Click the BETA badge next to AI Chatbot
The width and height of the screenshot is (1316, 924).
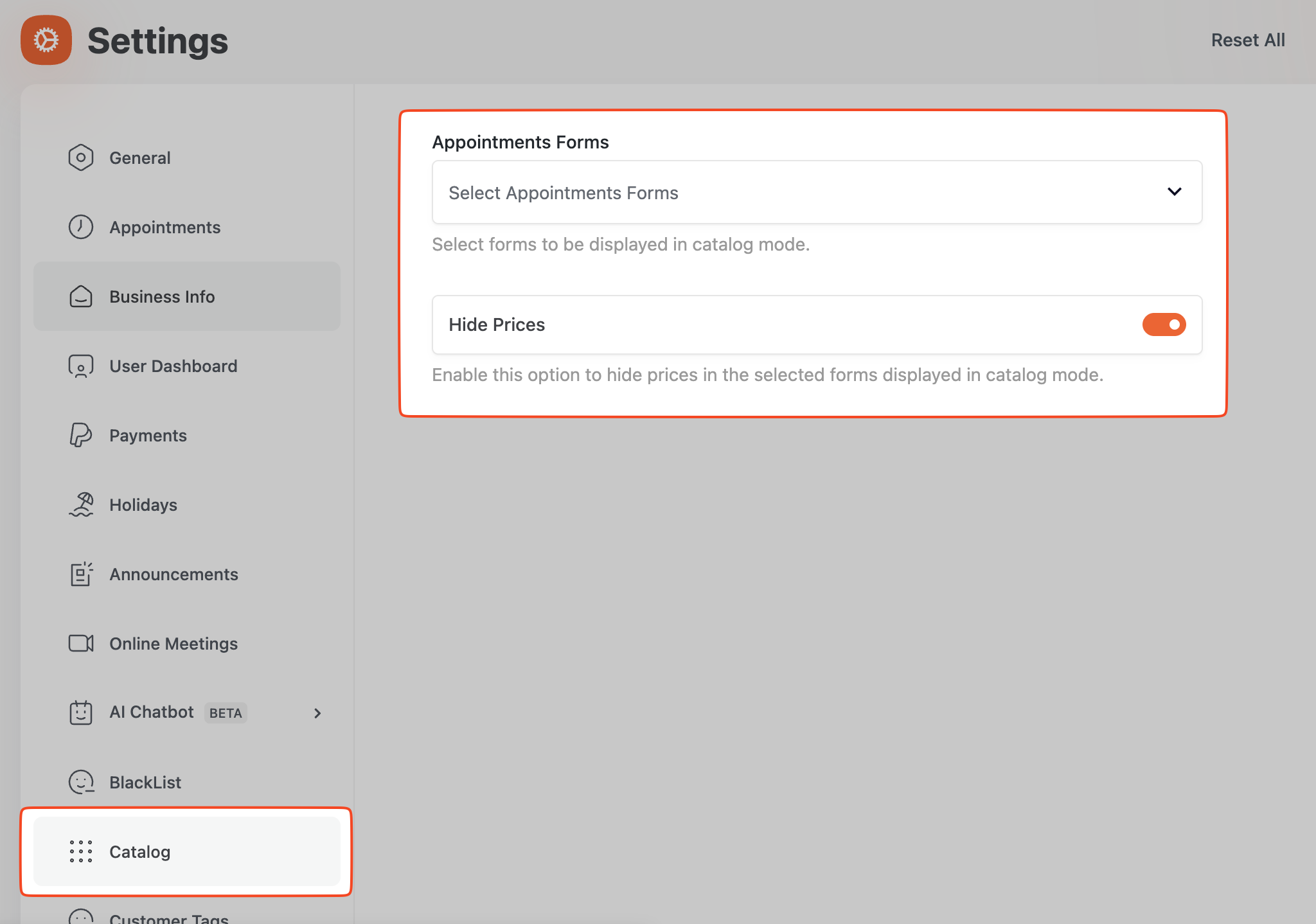tap(226, 713)
